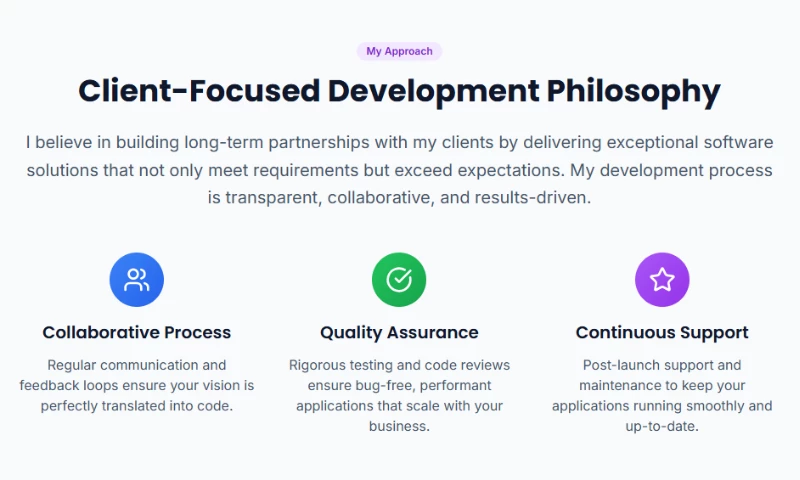This screenshot has height=480, width=800.
Task: Click the "Regular communication and" description text
Action: tap(136, 365)
